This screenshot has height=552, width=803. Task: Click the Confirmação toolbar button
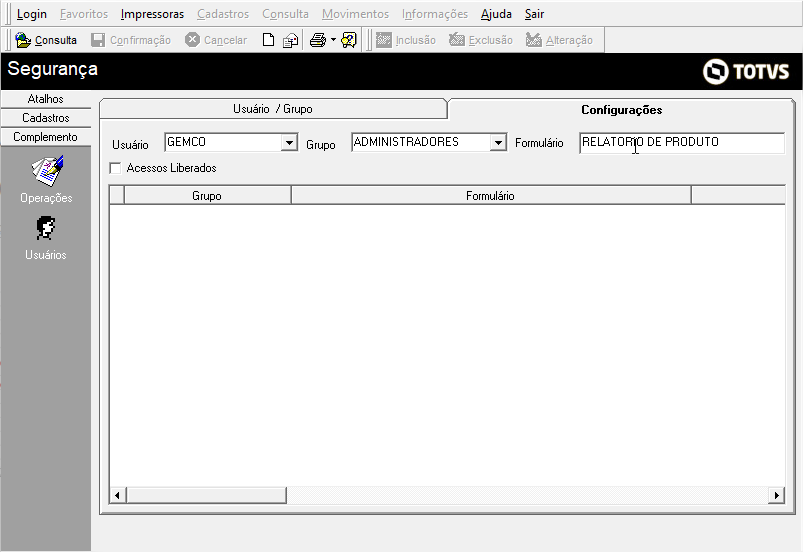[x=131, y=40]
